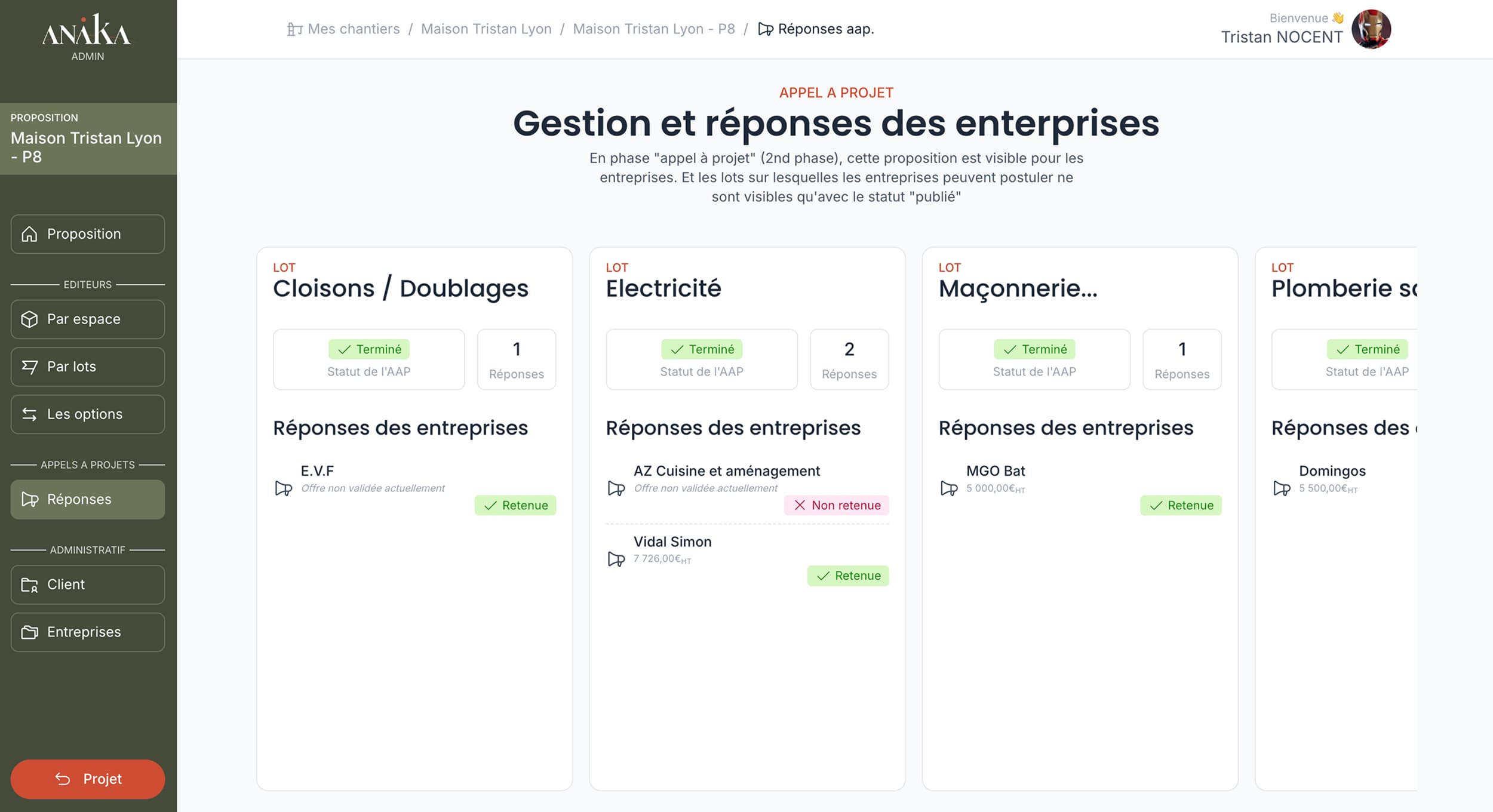
Task: Click Retenue badge for E.V.F
Action: click(515, 505)
